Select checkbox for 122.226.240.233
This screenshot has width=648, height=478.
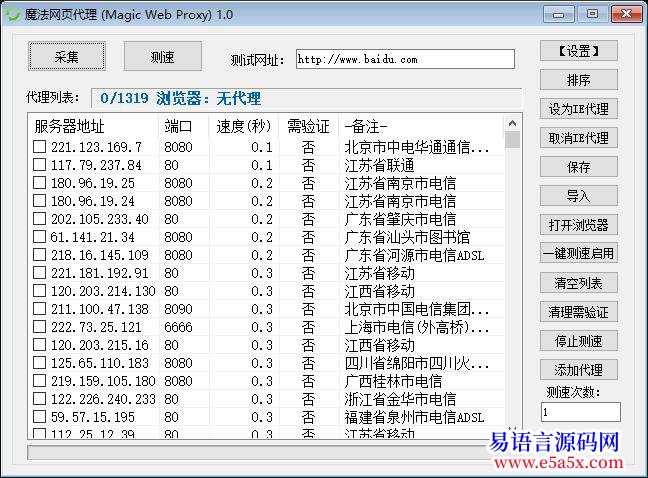pos(40,399)
